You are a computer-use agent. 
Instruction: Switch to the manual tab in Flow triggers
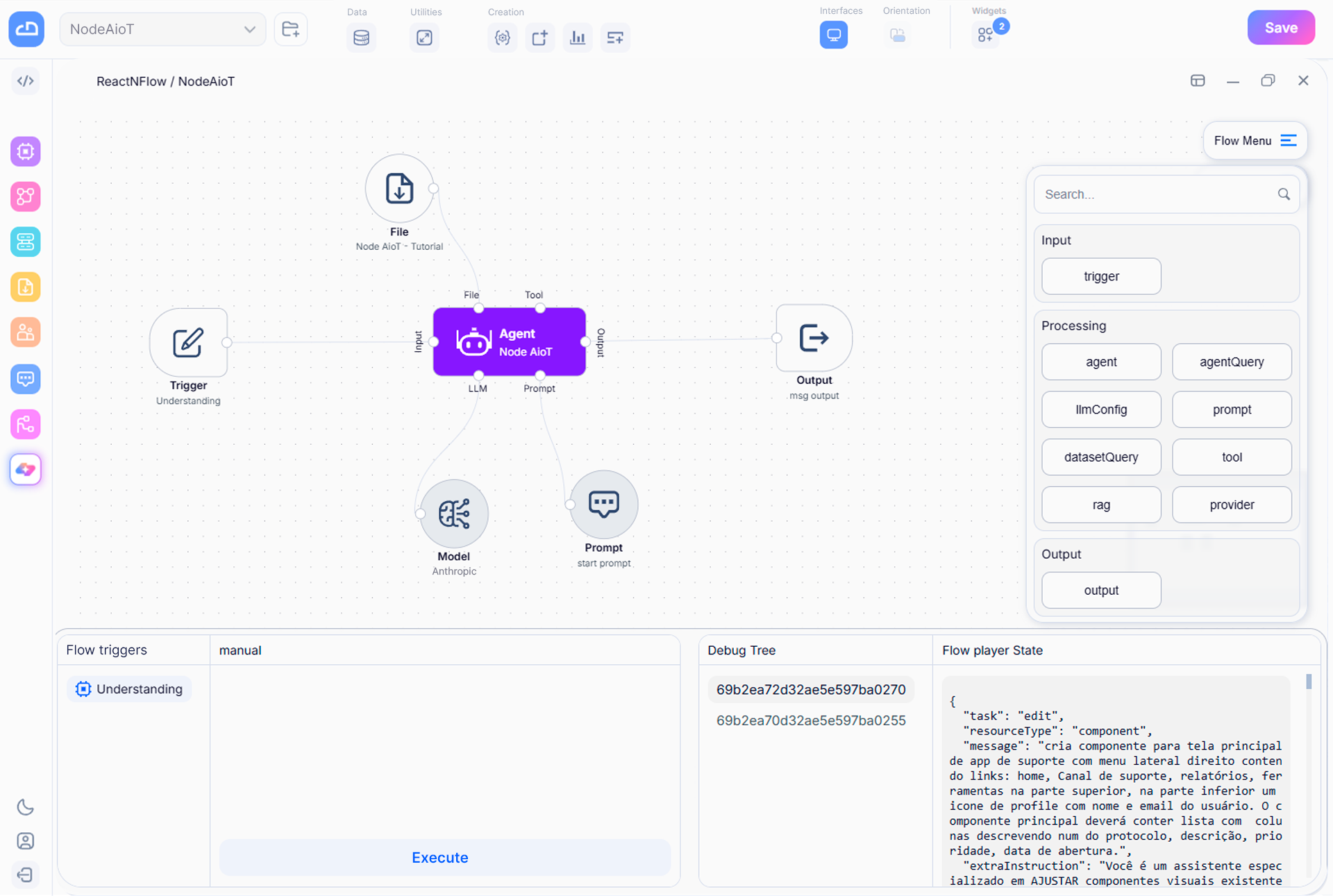(x=240, y=650)
